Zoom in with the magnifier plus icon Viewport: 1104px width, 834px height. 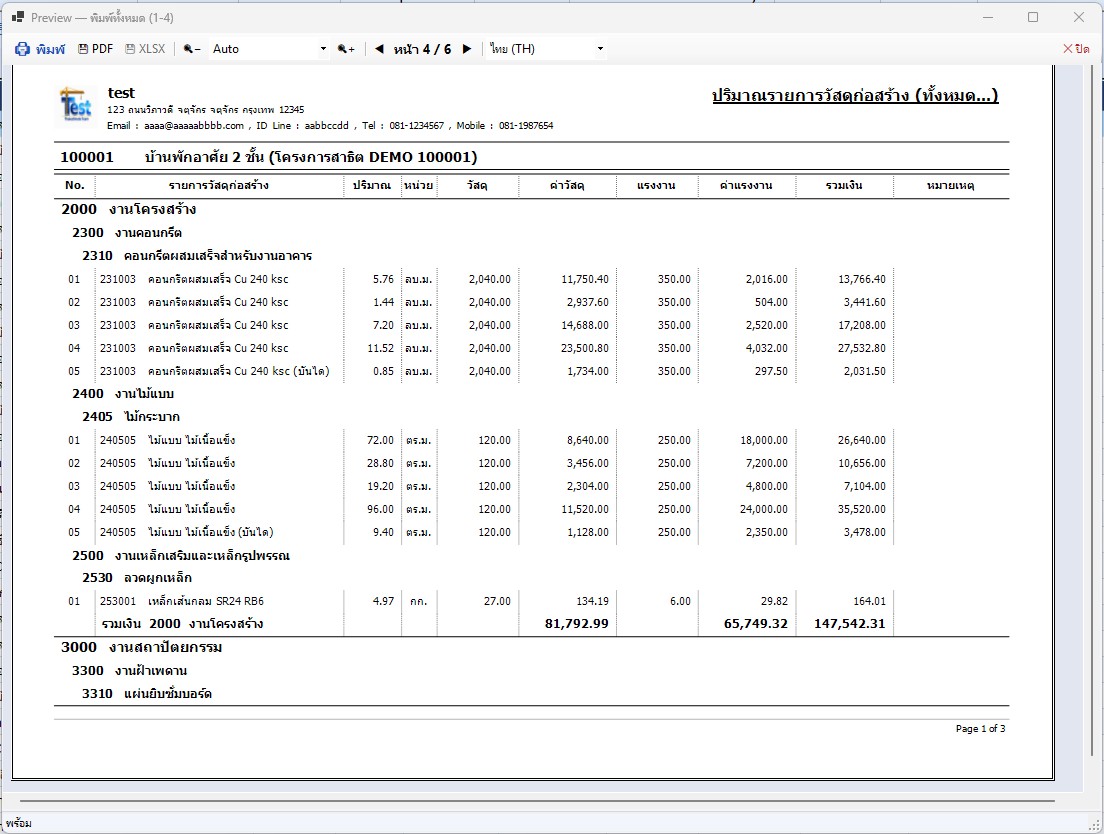(346, 49)
